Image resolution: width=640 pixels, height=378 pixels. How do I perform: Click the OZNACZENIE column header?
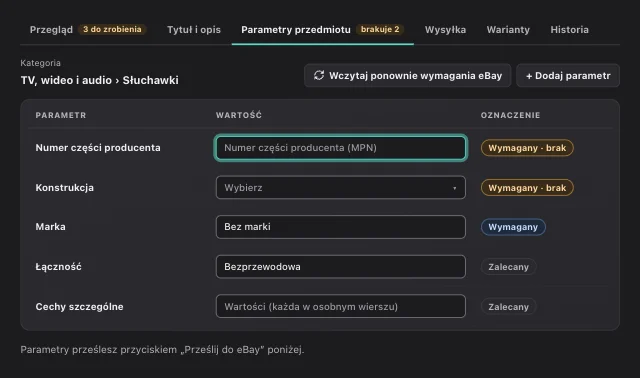tap(510, 116)
